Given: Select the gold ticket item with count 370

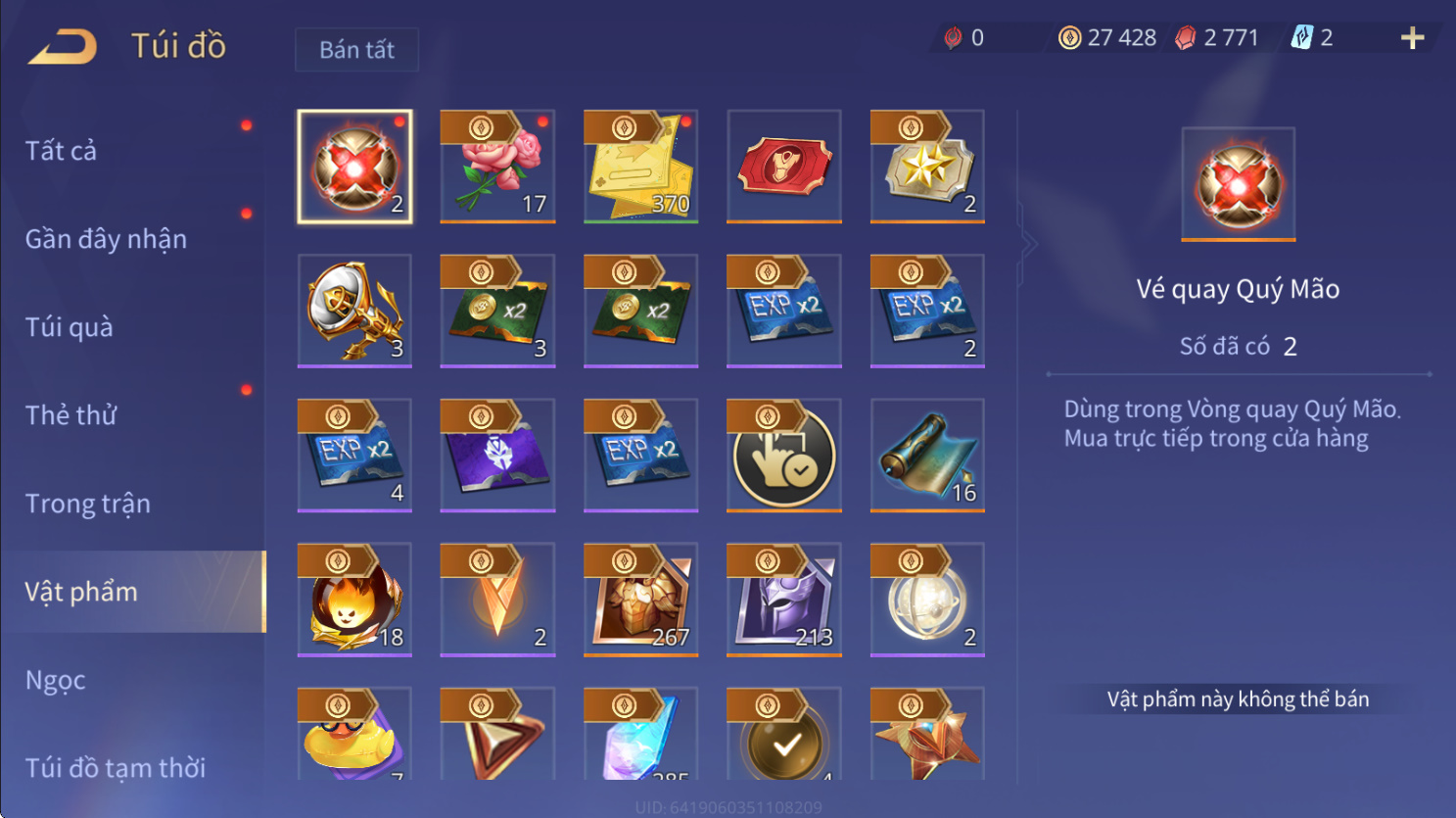Looking at the screenshot, I should pyautogui.click(x=640, y=167).
